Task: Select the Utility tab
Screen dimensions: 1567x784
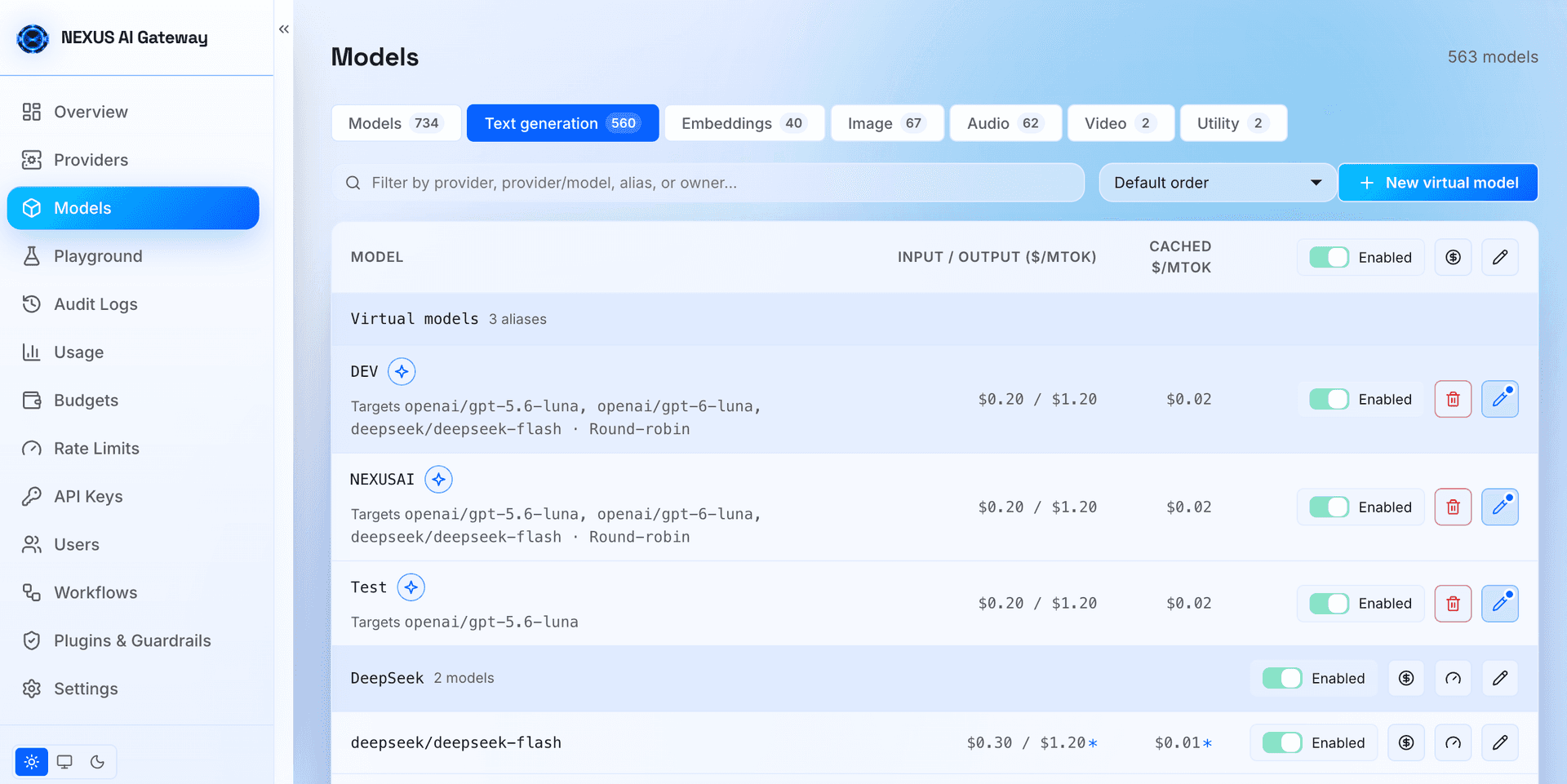Action: 1233,123
